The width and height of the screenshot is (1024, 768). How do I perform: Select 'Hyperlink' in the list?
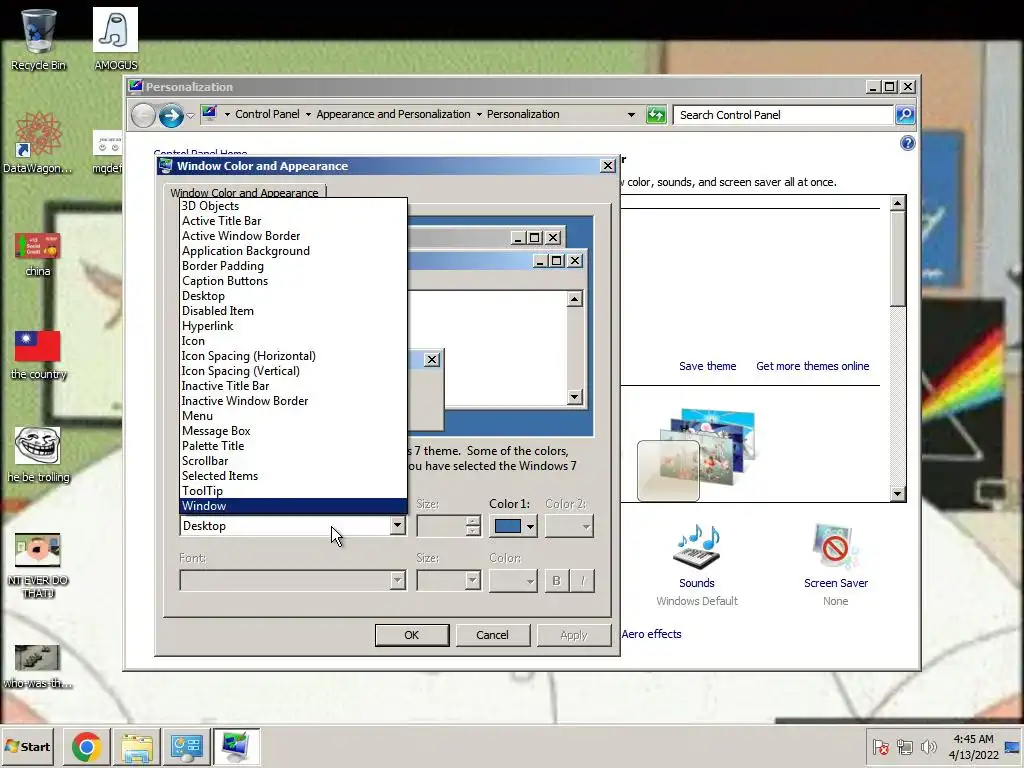tap(293, 326)
